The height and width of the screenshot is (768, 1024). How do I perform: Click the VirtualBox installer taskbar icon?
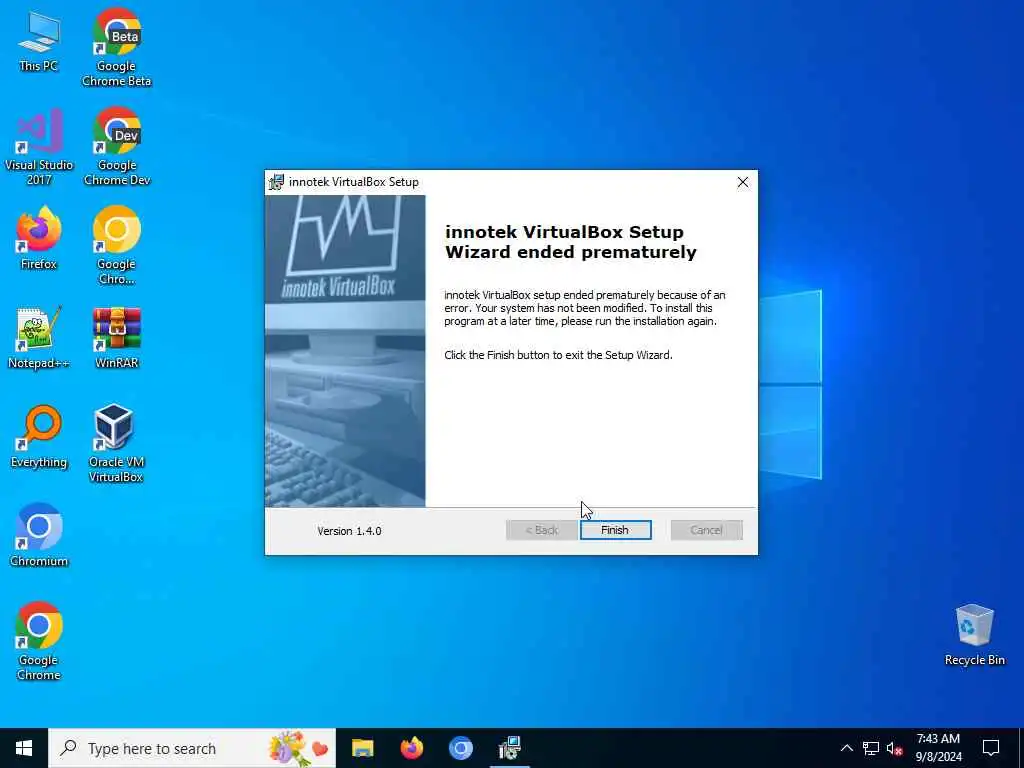coord(509,748)
